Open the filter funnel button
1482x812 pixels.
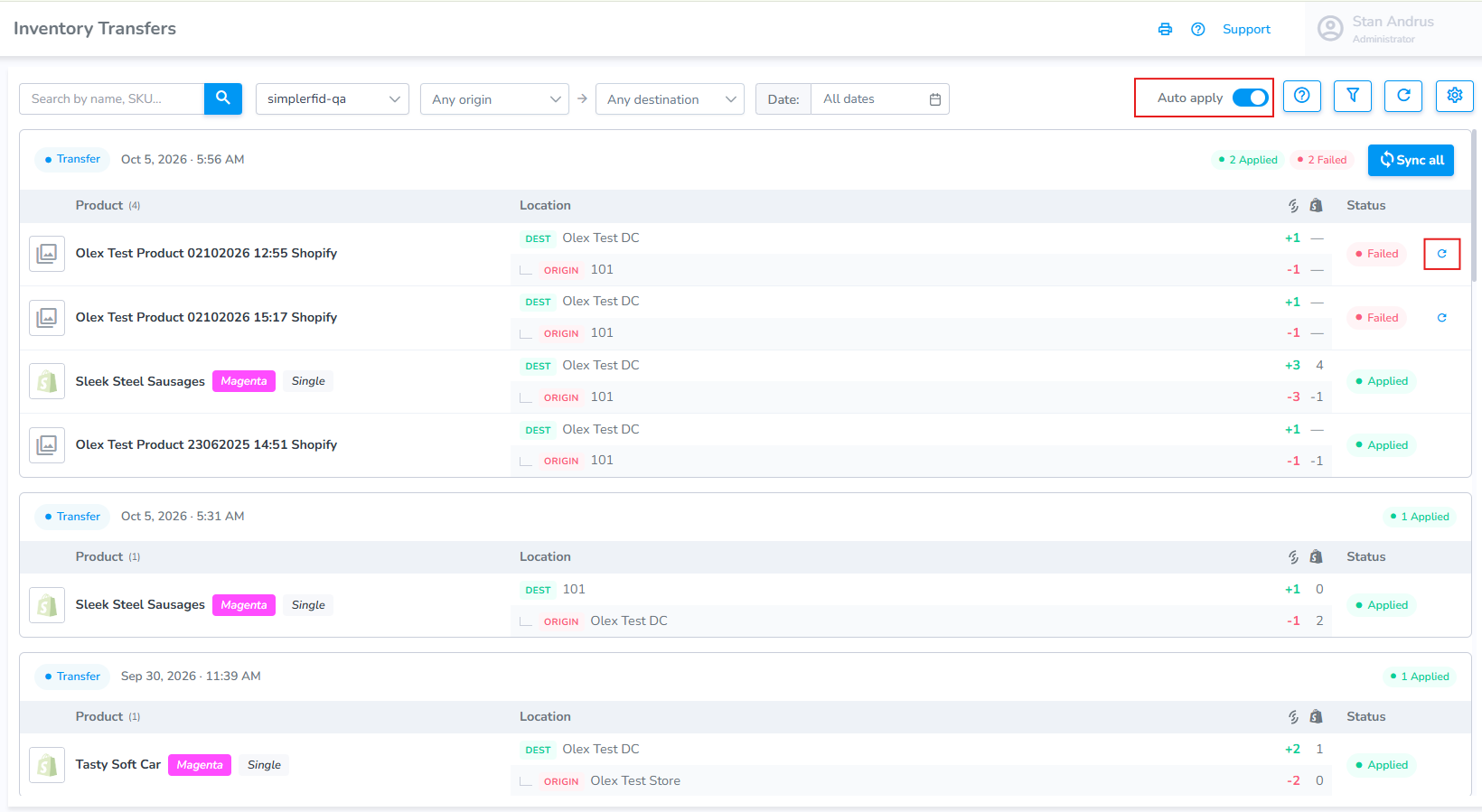(x=1353, y=96)
